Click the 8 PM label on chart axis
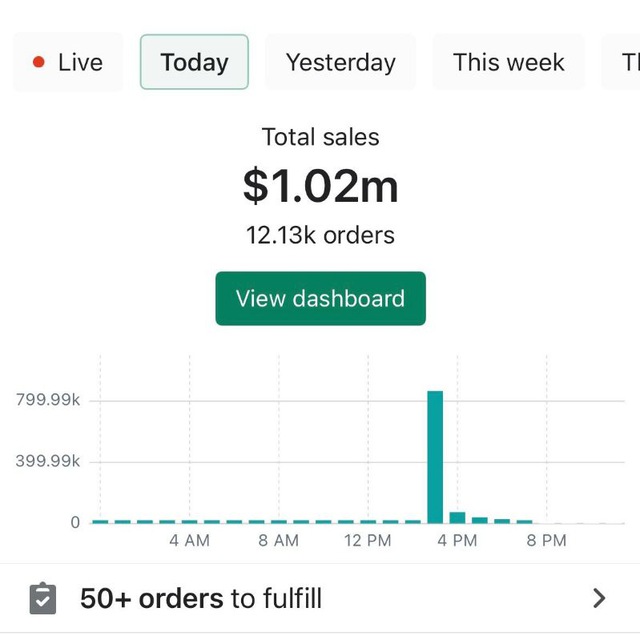This screenshot has width=640, height=640. [547, 540]
